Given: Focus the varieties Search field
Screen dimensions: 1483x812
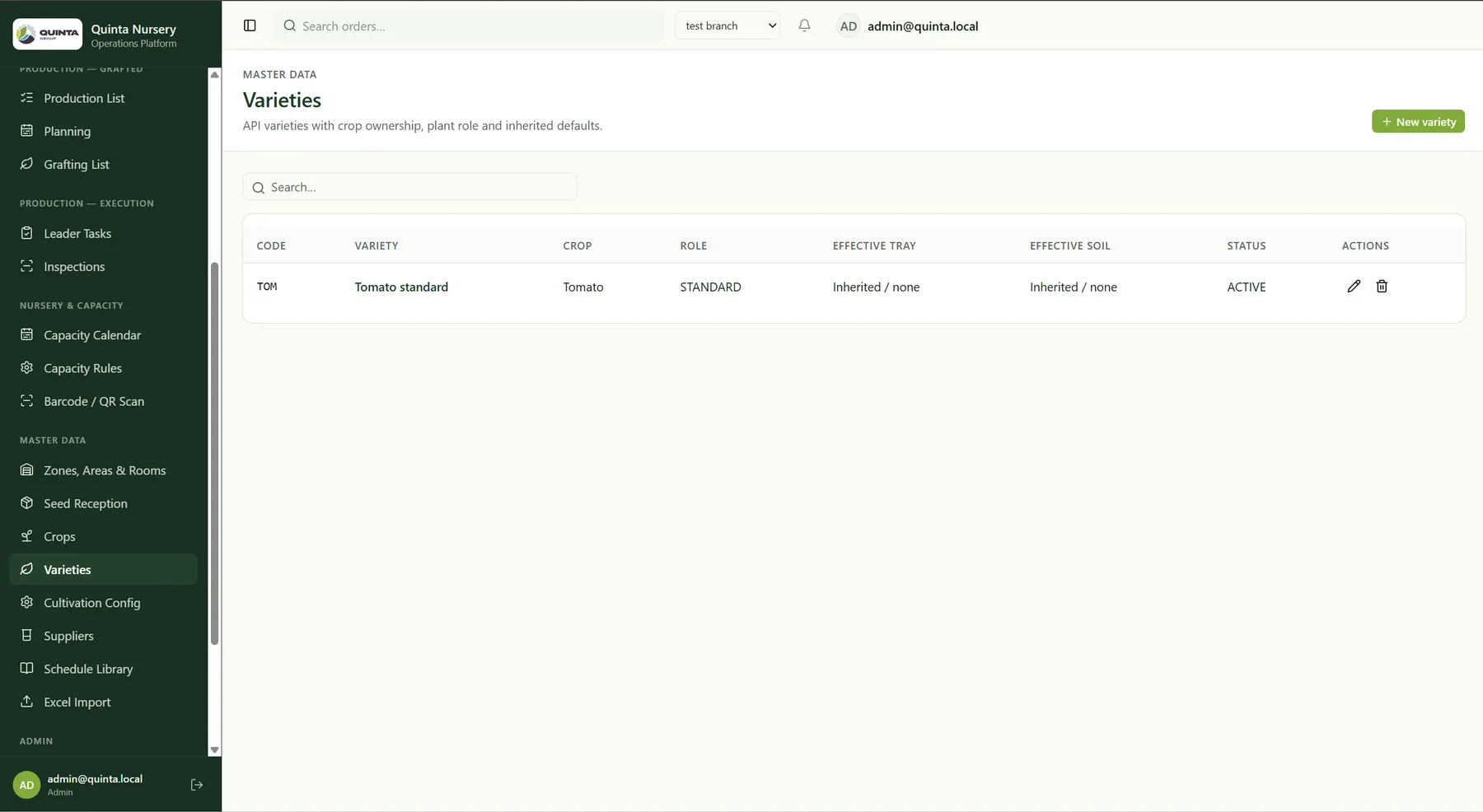Looking at the screenshot, I should pos(409,187).
